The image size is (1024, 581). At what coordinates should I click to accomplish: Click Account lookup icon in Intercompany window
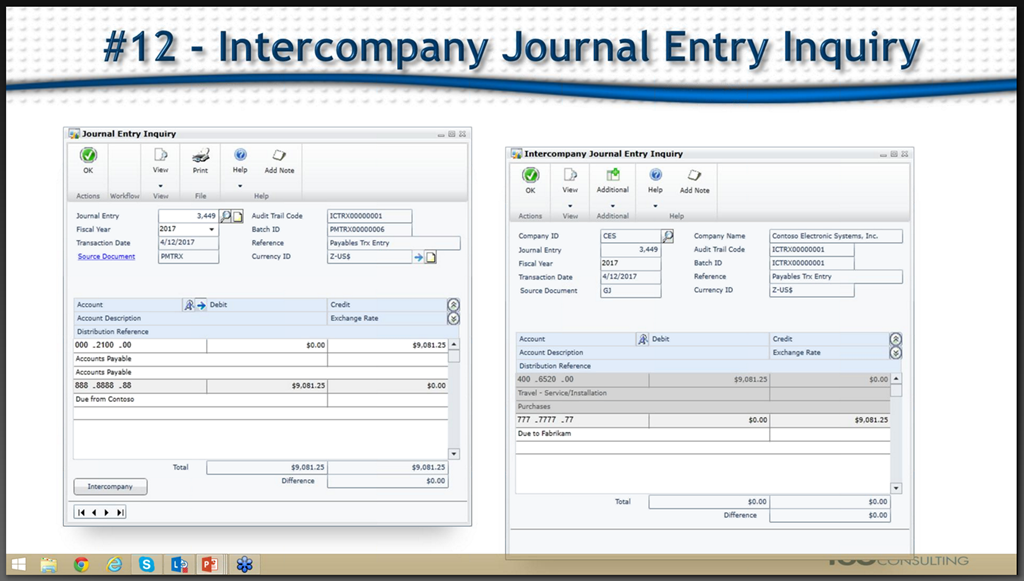[642, 339]
